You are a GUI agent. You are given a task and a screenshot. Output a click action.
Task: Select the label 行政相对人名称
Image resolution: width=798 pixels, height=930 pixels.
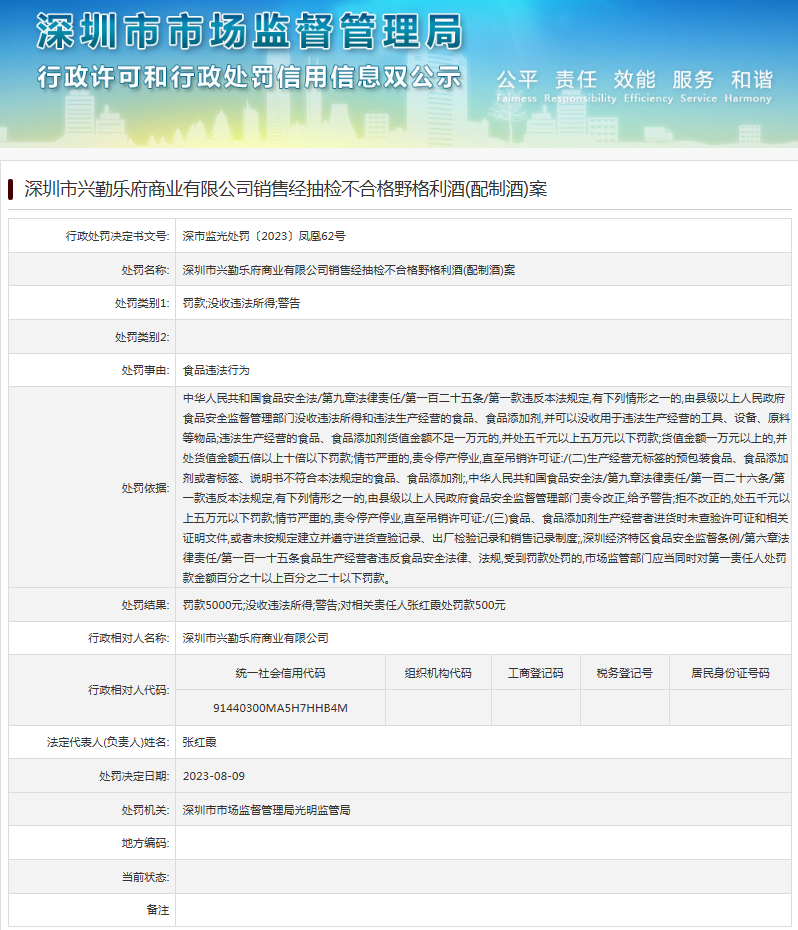click(x=129, y=638)
